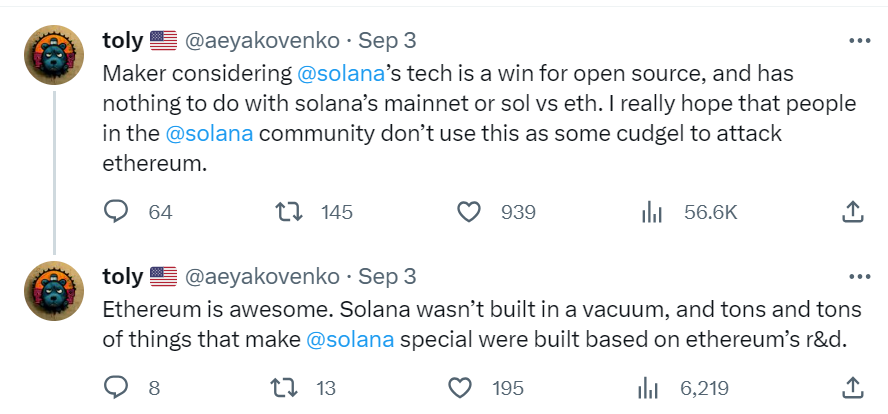The height and width of the screenshot is (414, 888).
Task: Share the Ethereum is awesome tweet
Action: point(852,387)
